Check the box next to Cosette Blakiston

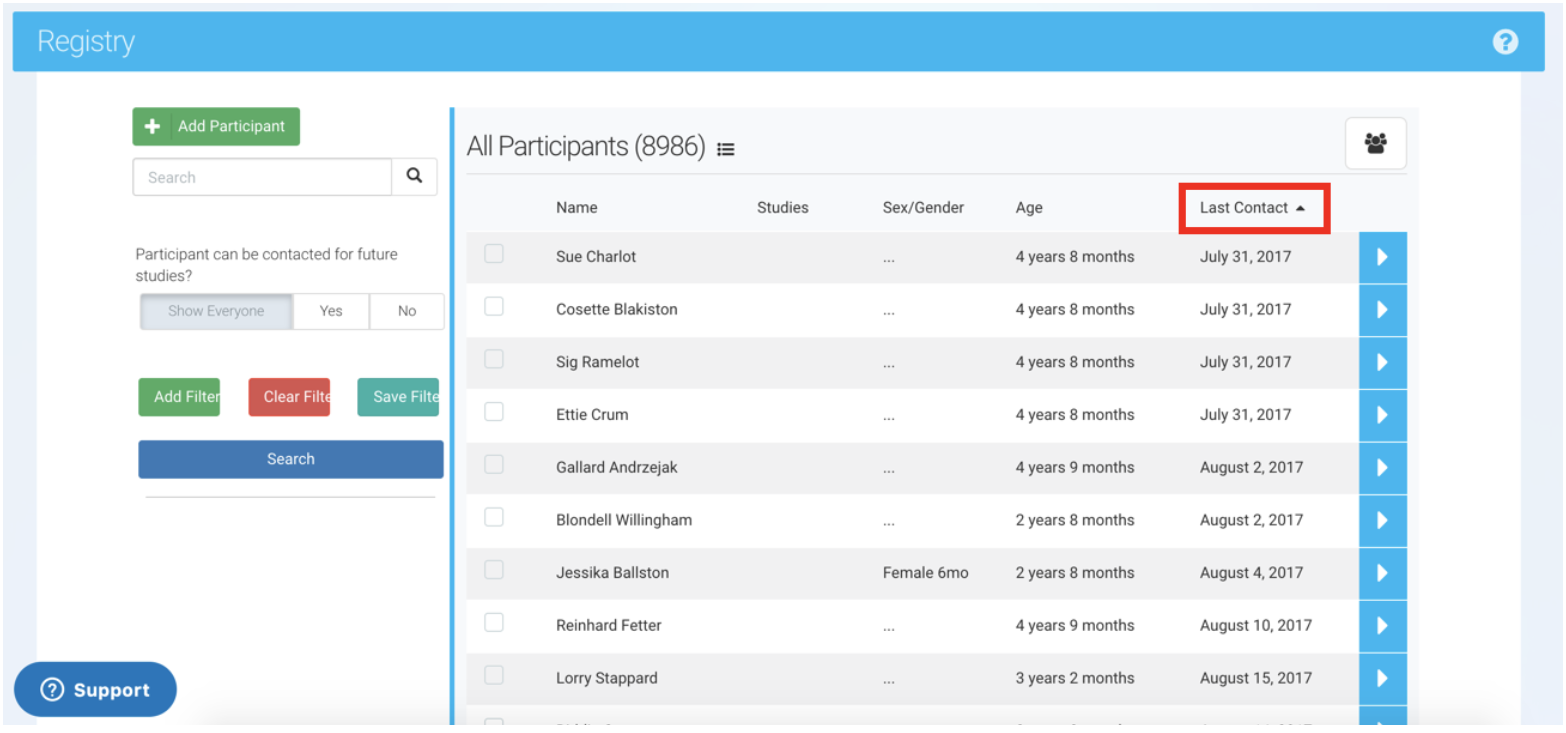click(494, 307)
